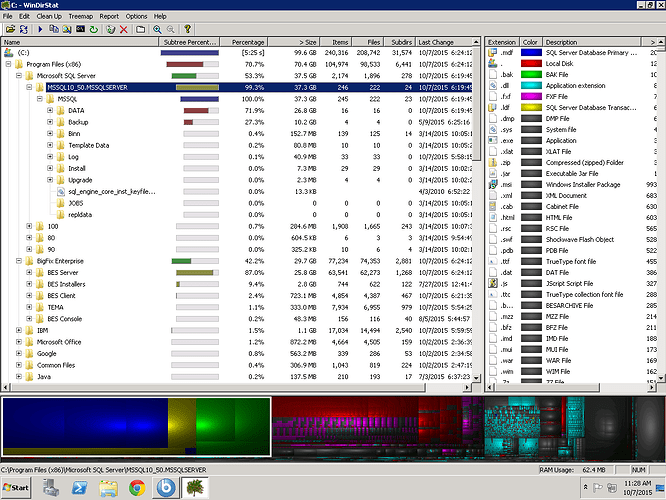The image size is (666, 500).
Task: Click the blue .mdf color swatch
Action: click(531, 53)
